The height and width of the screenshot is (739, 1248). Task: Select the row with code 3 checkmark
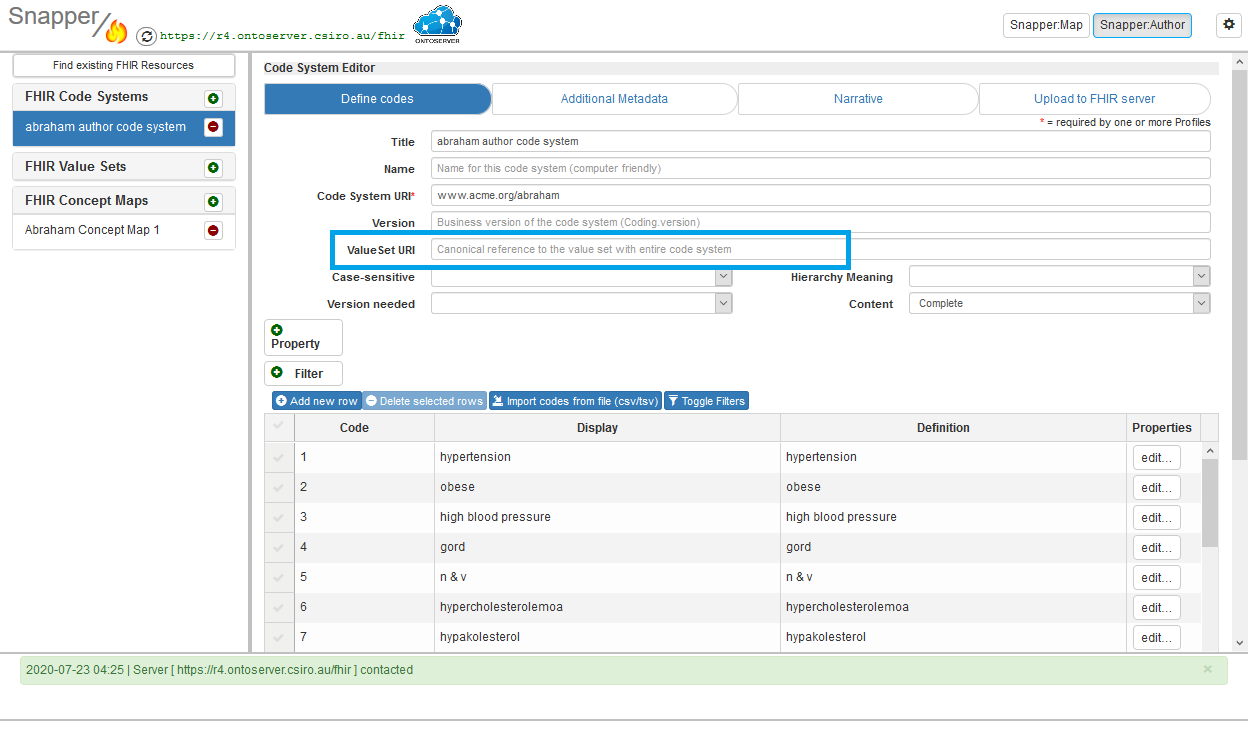point(279,517)
